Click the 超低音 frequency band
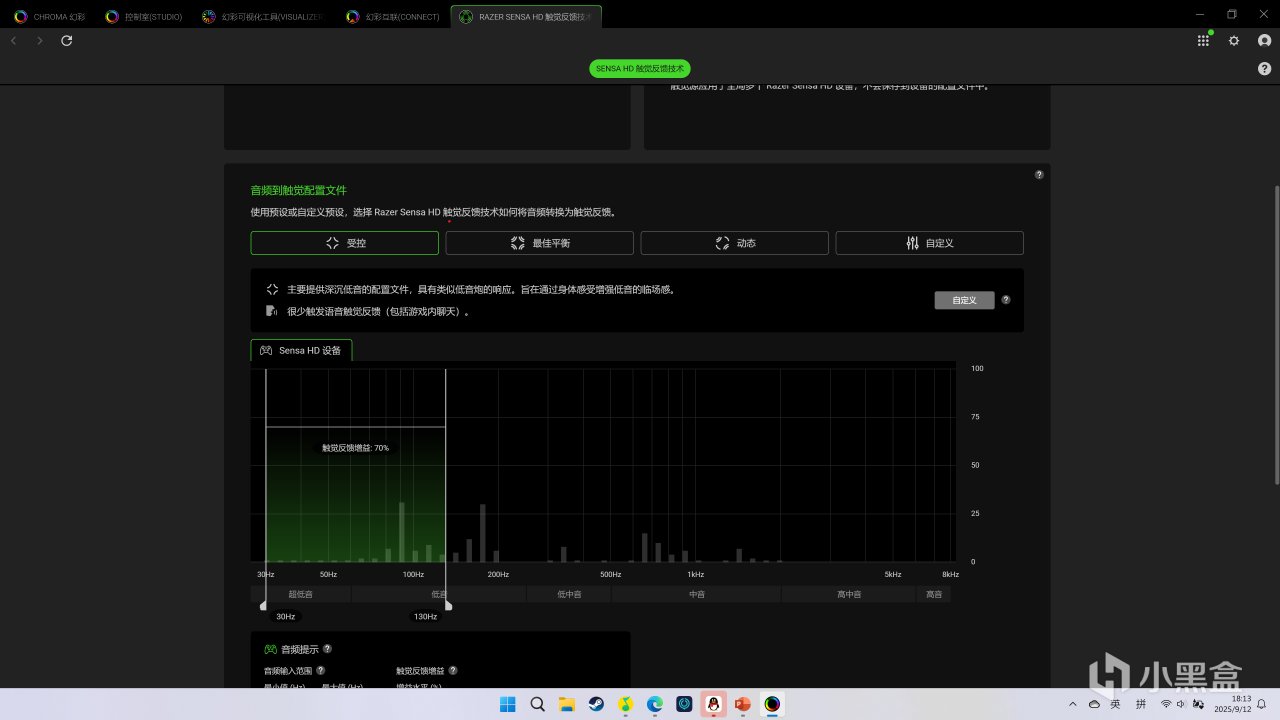Image resolution: width=1280 pixels, height=720 pixels. click(x=301, y=594)
